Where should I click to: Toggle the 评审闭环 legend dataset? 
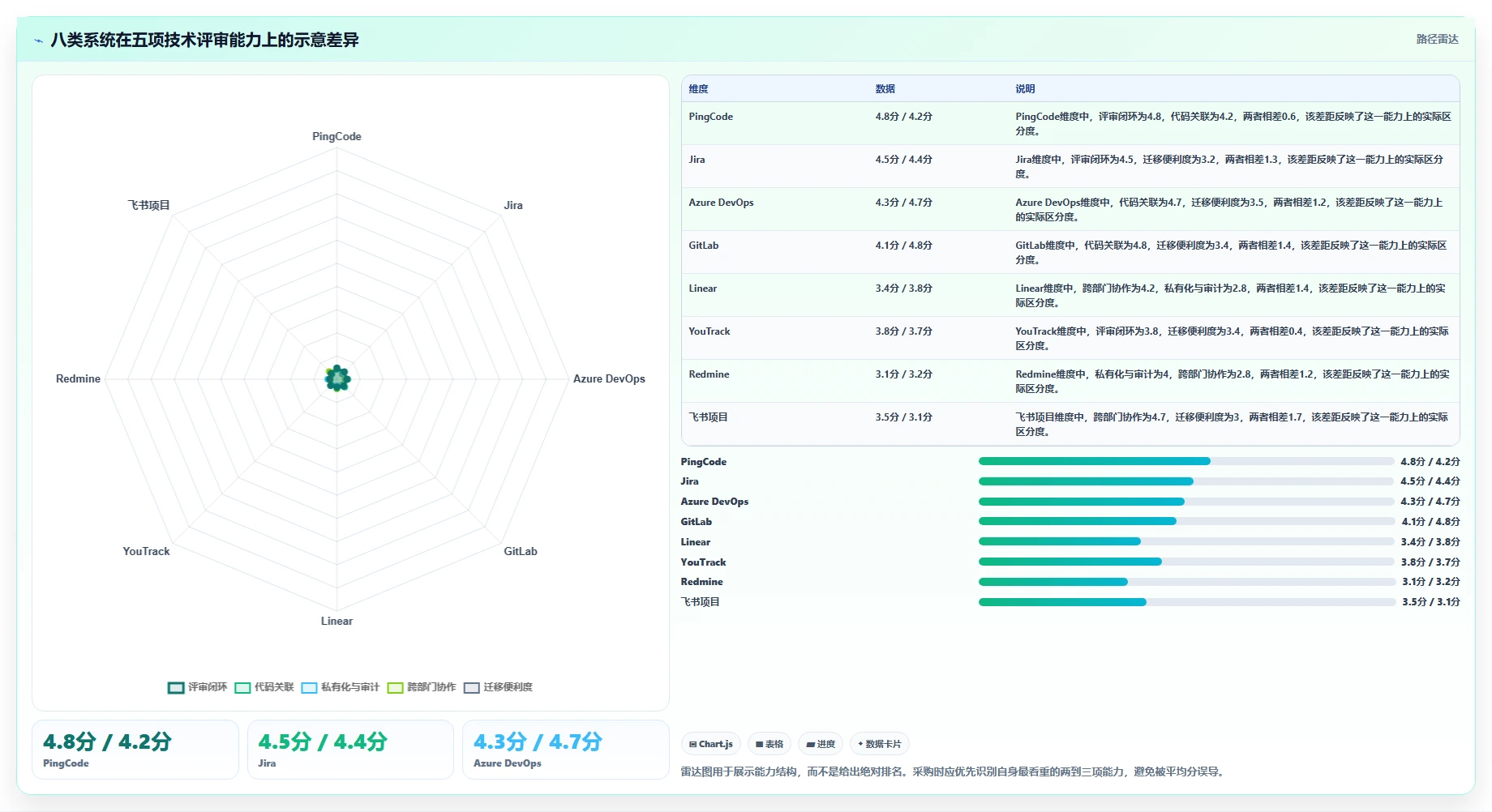[197, 687]
